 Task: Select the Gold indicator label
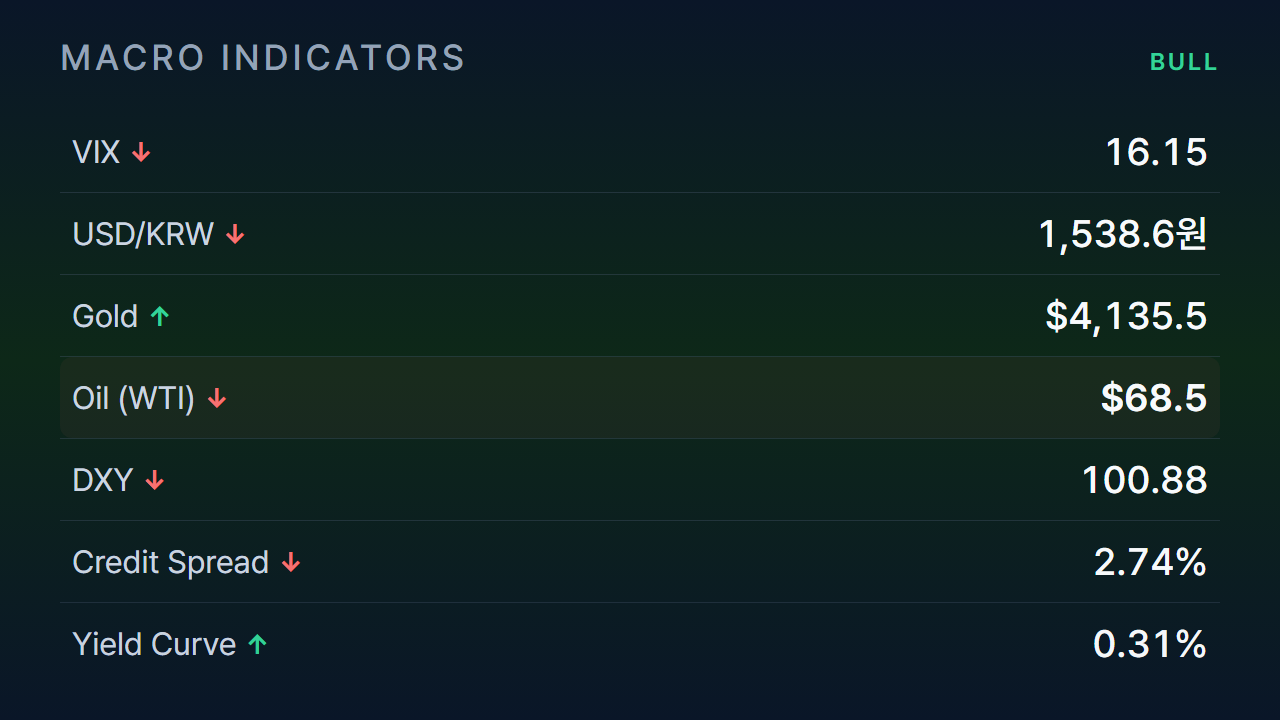(x=105, y=316)
